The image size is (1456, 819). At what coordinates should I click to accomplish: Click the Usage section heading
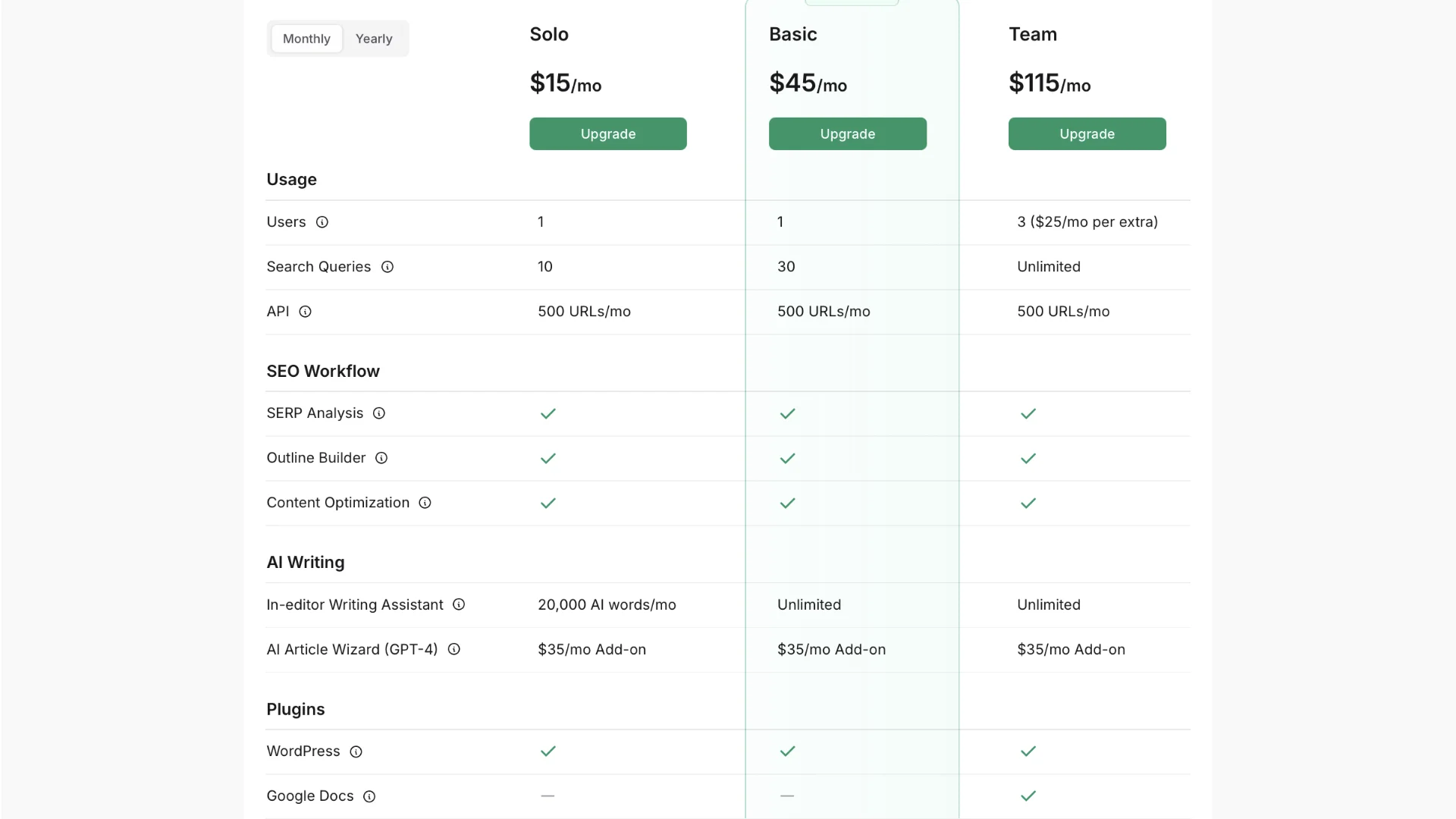click(291, 180)
